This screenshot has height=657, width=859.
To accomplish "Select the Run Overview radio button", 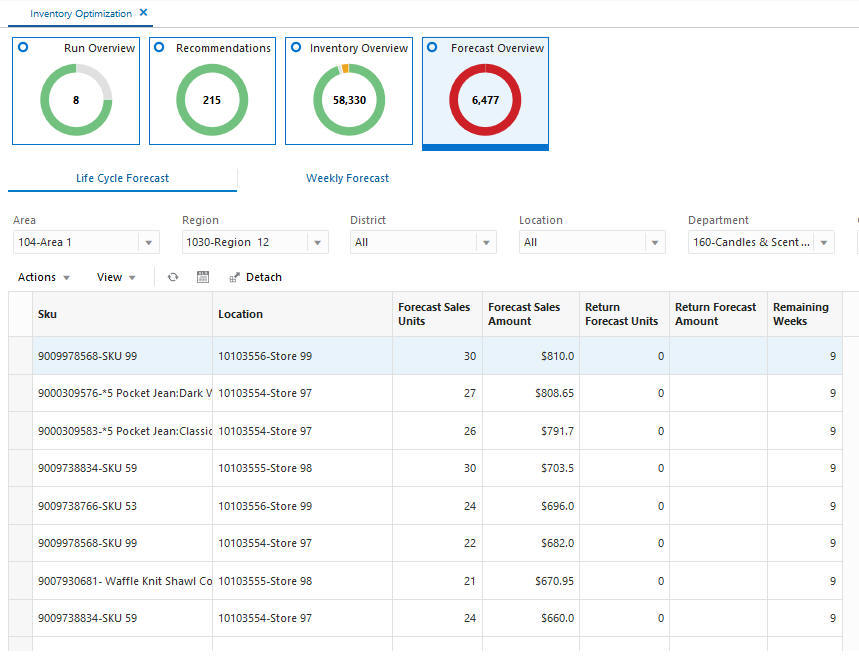I will 23,47.
